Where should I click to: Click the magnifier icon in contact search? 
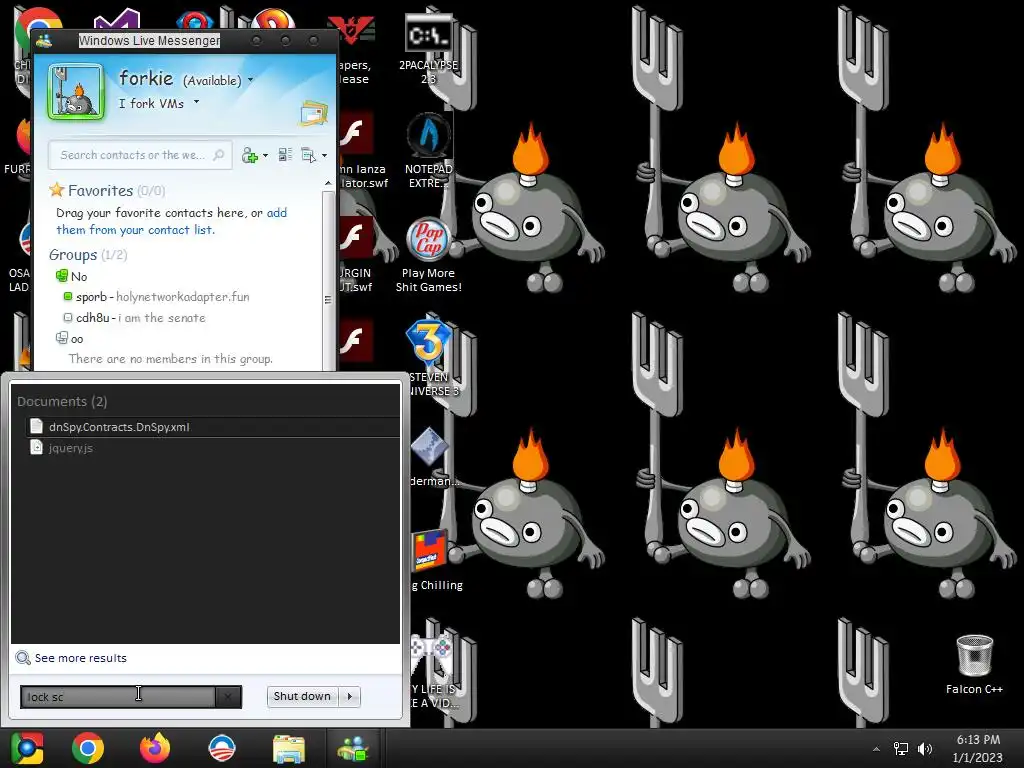[218, 155]
